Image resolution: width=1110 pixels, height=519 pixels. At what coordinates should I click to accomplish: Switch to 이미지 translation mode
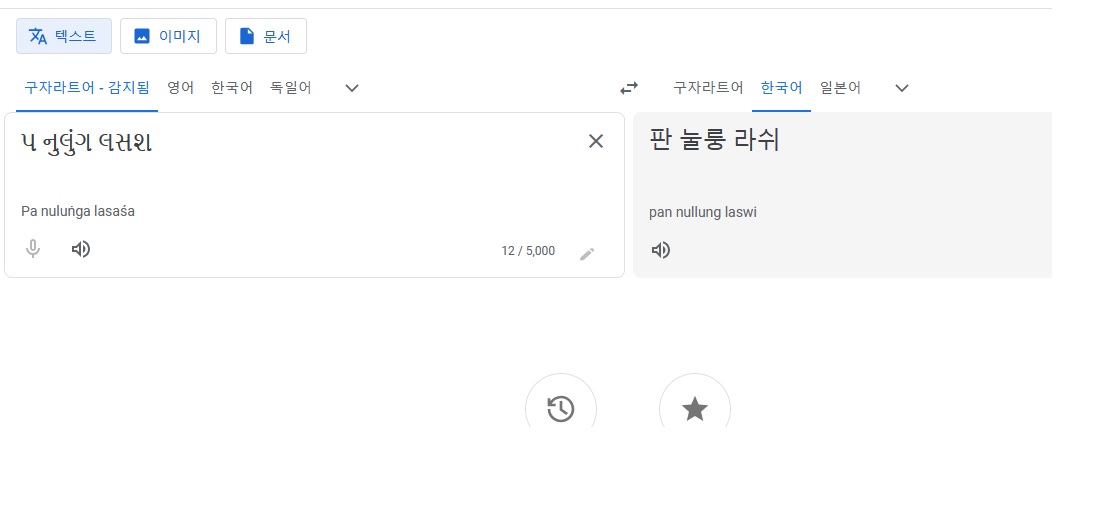pos(168,36)
